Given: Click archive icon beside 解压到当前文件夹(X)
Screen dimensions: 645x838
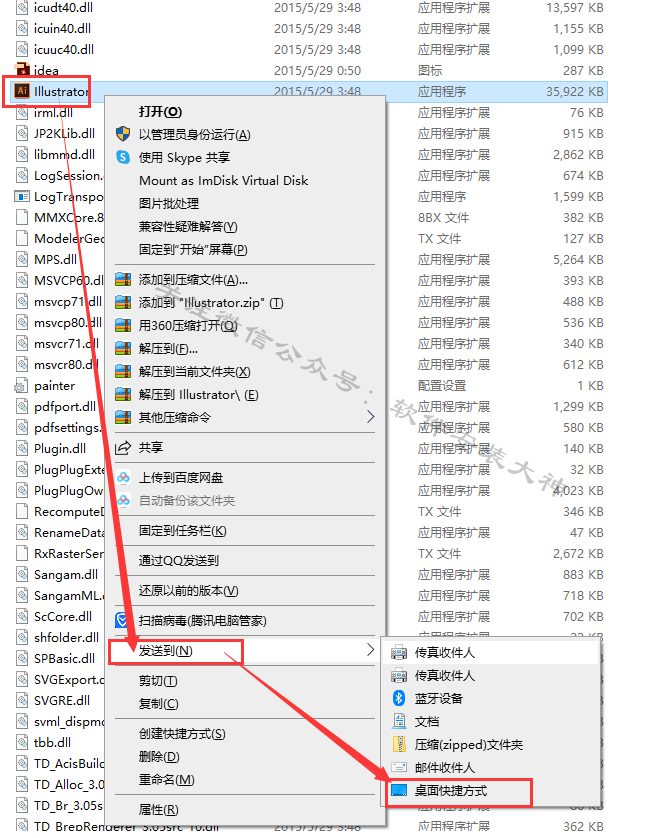Looking at the screenshot, I should (123, 371).
